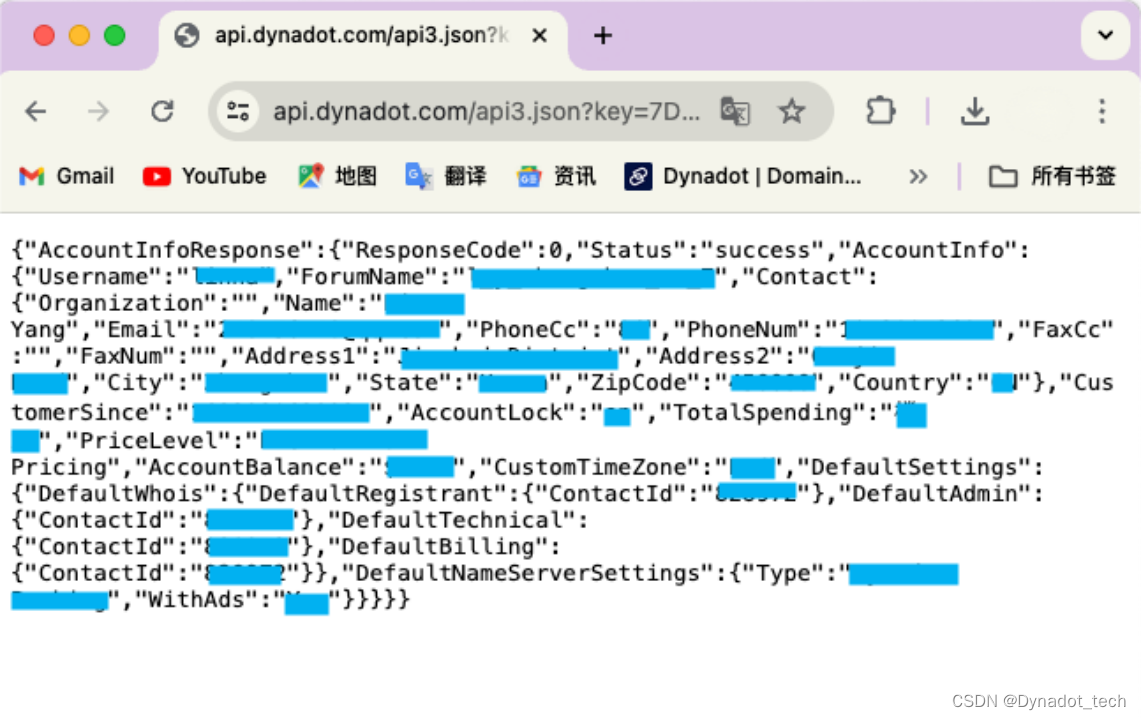Open a new tab with plus button
The image size is (1141, 720).
[x=603, y=35]
